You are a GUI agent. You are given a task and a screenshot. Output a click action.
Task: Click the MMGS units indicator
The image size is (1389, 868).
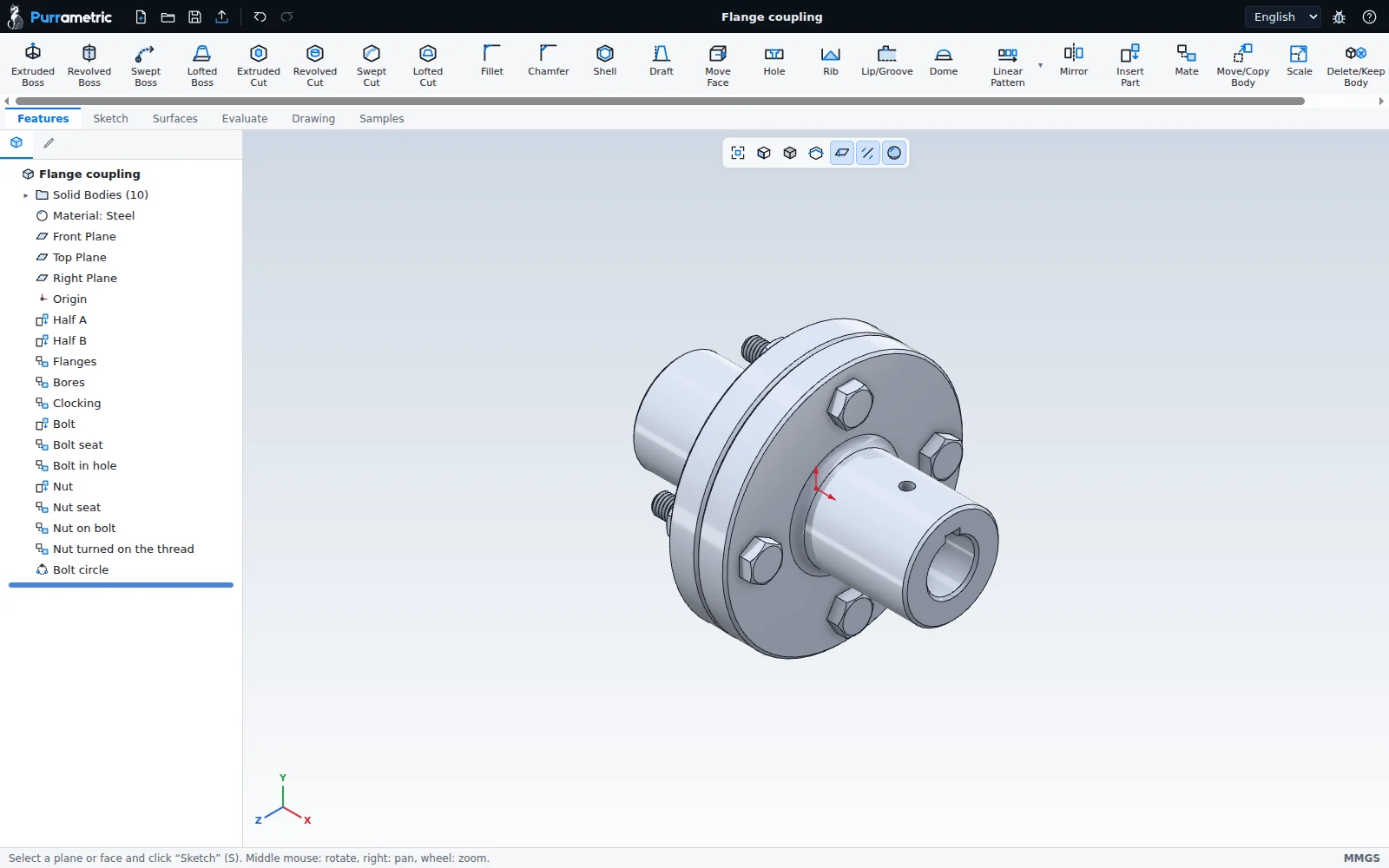(1361, 858)
